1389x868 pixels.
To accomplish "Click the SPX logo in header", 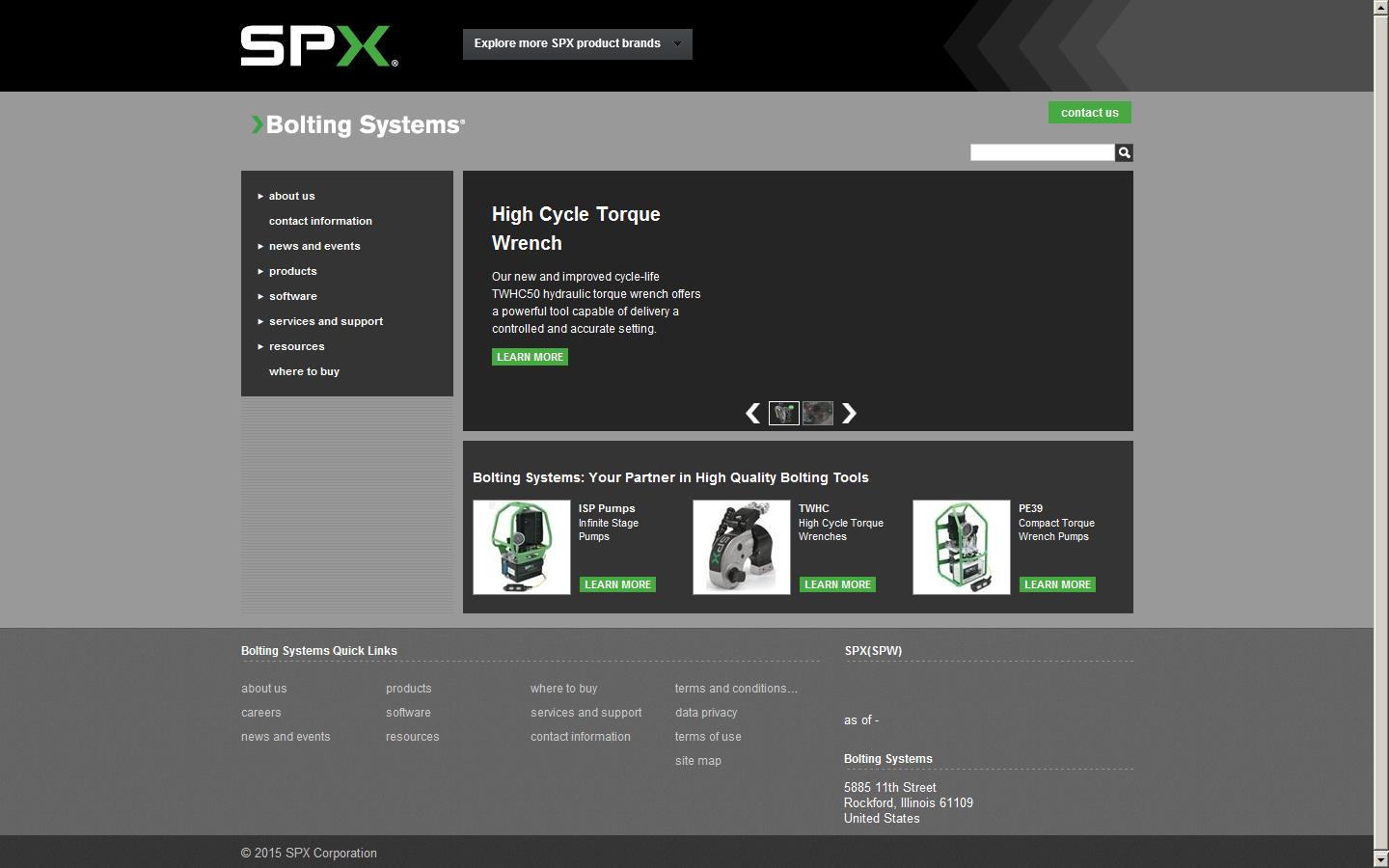I will pos(318,46).
